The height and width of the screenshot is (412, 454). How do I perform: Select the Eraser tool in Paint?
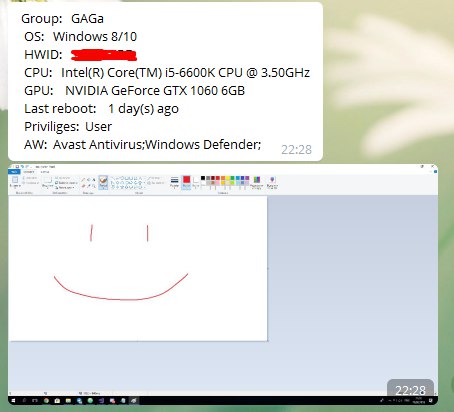click(83, 186)
